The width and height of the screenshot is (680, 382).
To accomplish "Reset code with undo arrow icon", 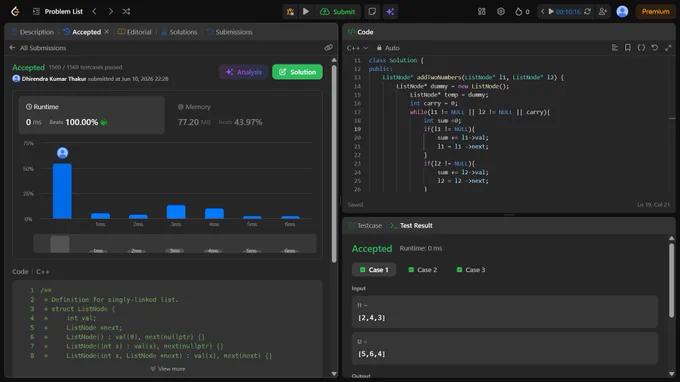I will coord(654,48).
